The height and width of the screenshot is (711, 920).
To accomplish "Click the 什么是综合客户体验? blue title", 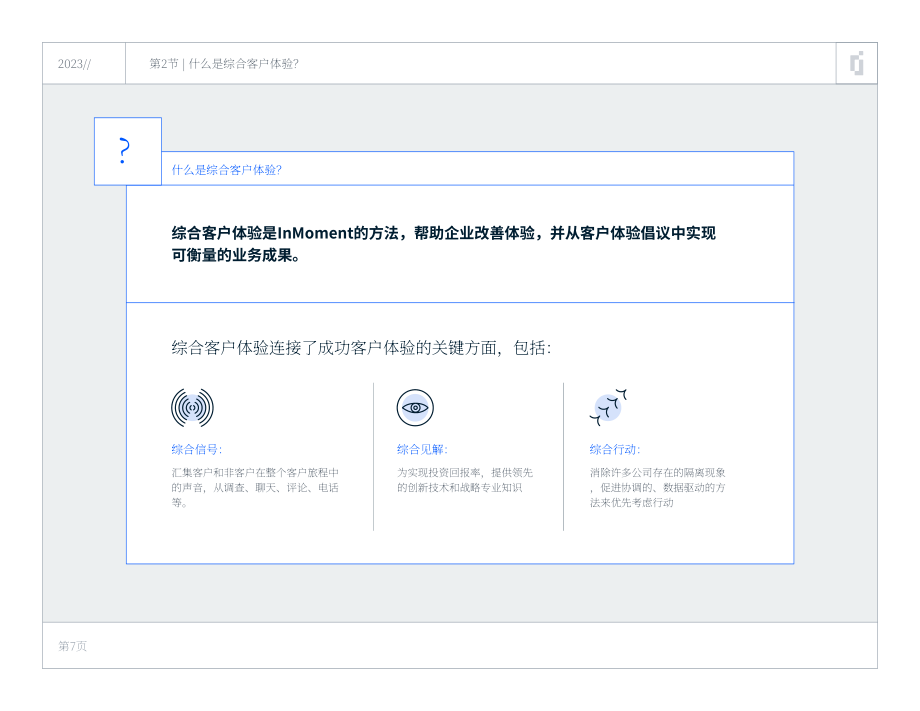I will [x=226, y=170].
